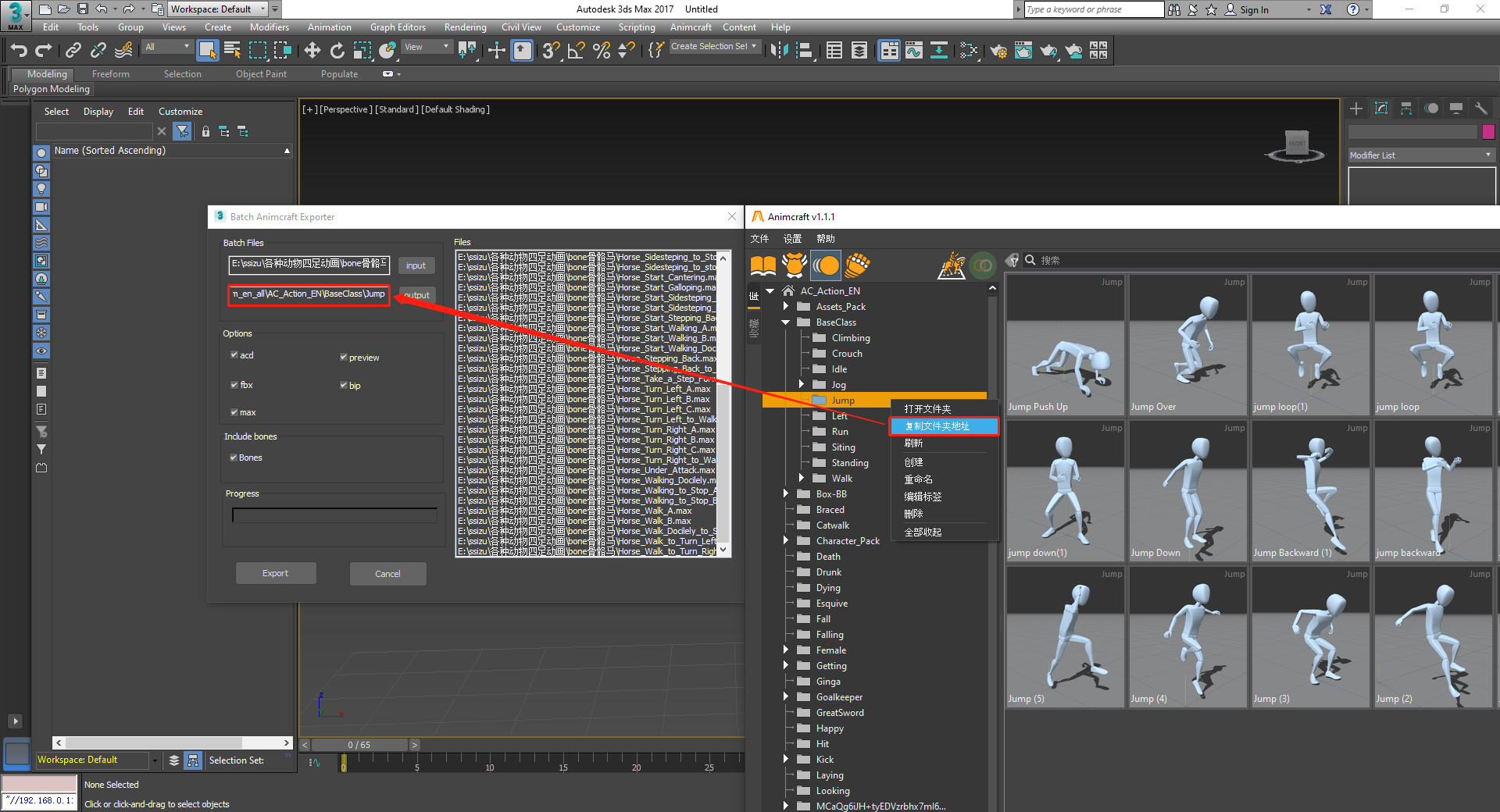The height and width of the screenshot is (812, 1500).
Task: Open the Curve Editor icon
Action: (914, 51)
